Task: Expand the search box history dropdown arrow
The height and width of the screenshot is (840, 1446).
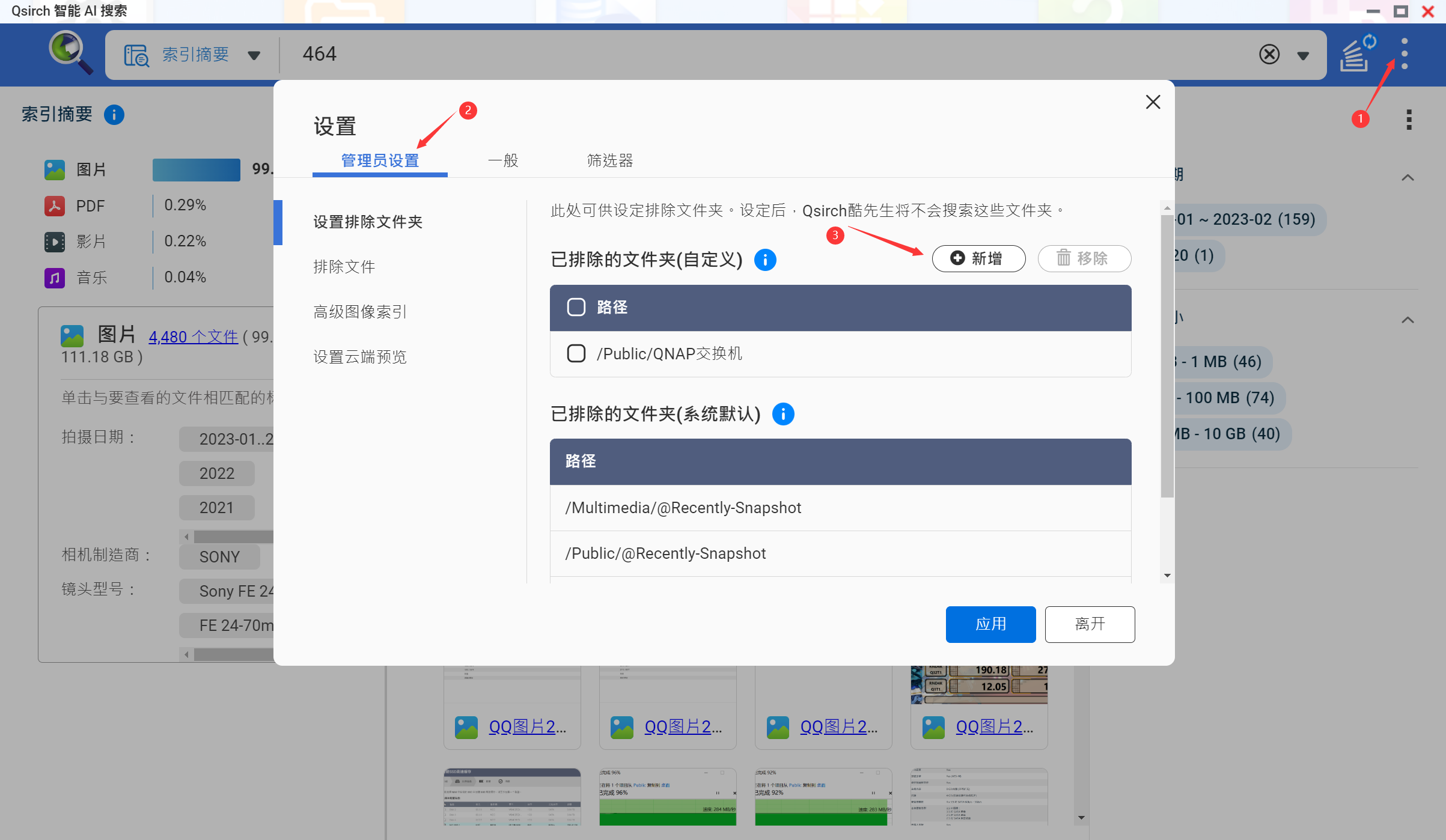Action: 1303,56
